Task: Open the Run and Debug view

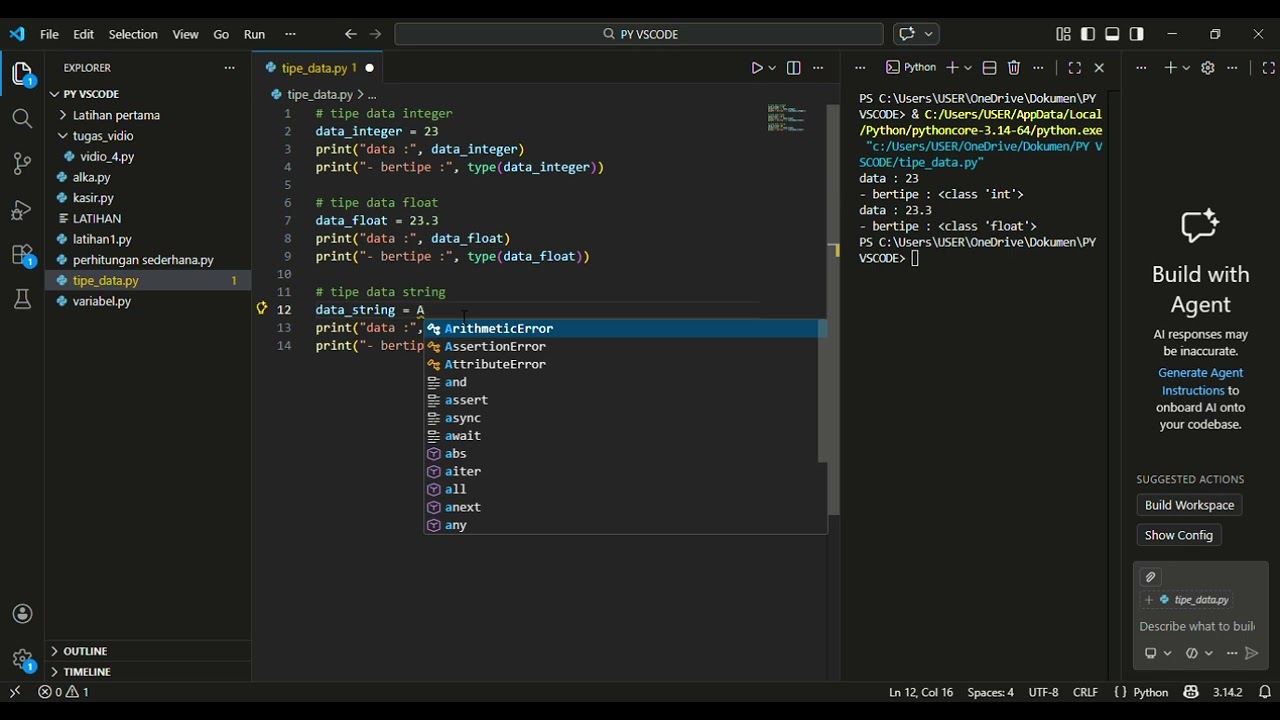Action: click(22, 210)
